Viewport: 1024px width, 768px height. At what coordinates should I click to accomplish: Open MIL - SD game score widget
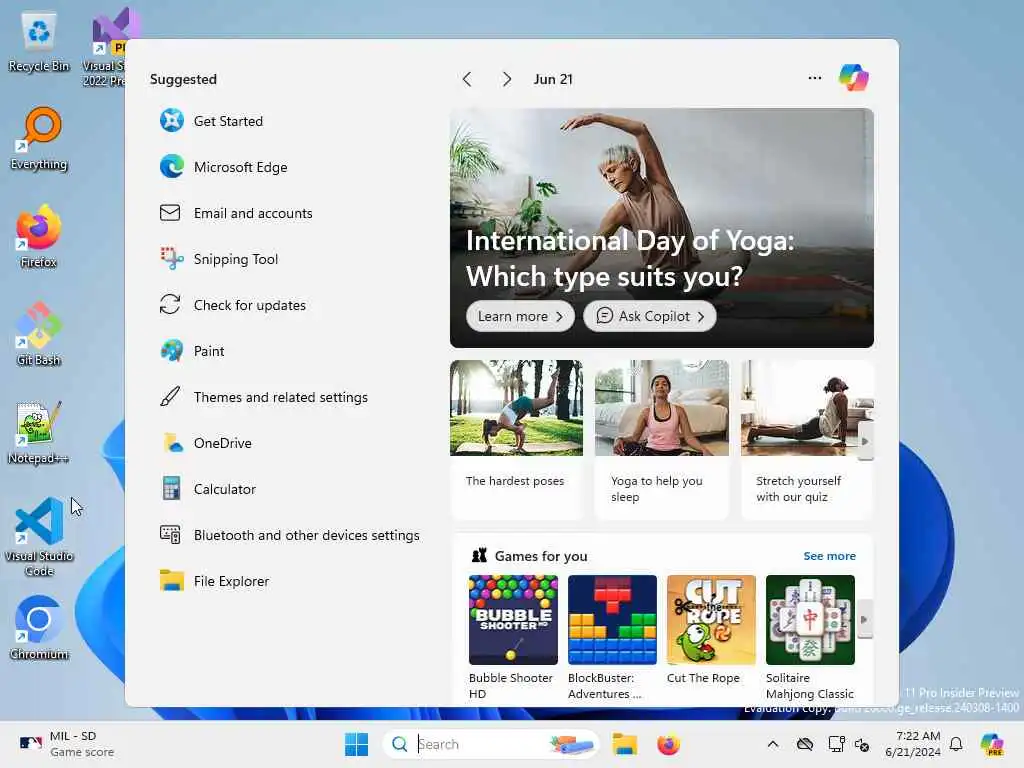(x=65, y=744)
